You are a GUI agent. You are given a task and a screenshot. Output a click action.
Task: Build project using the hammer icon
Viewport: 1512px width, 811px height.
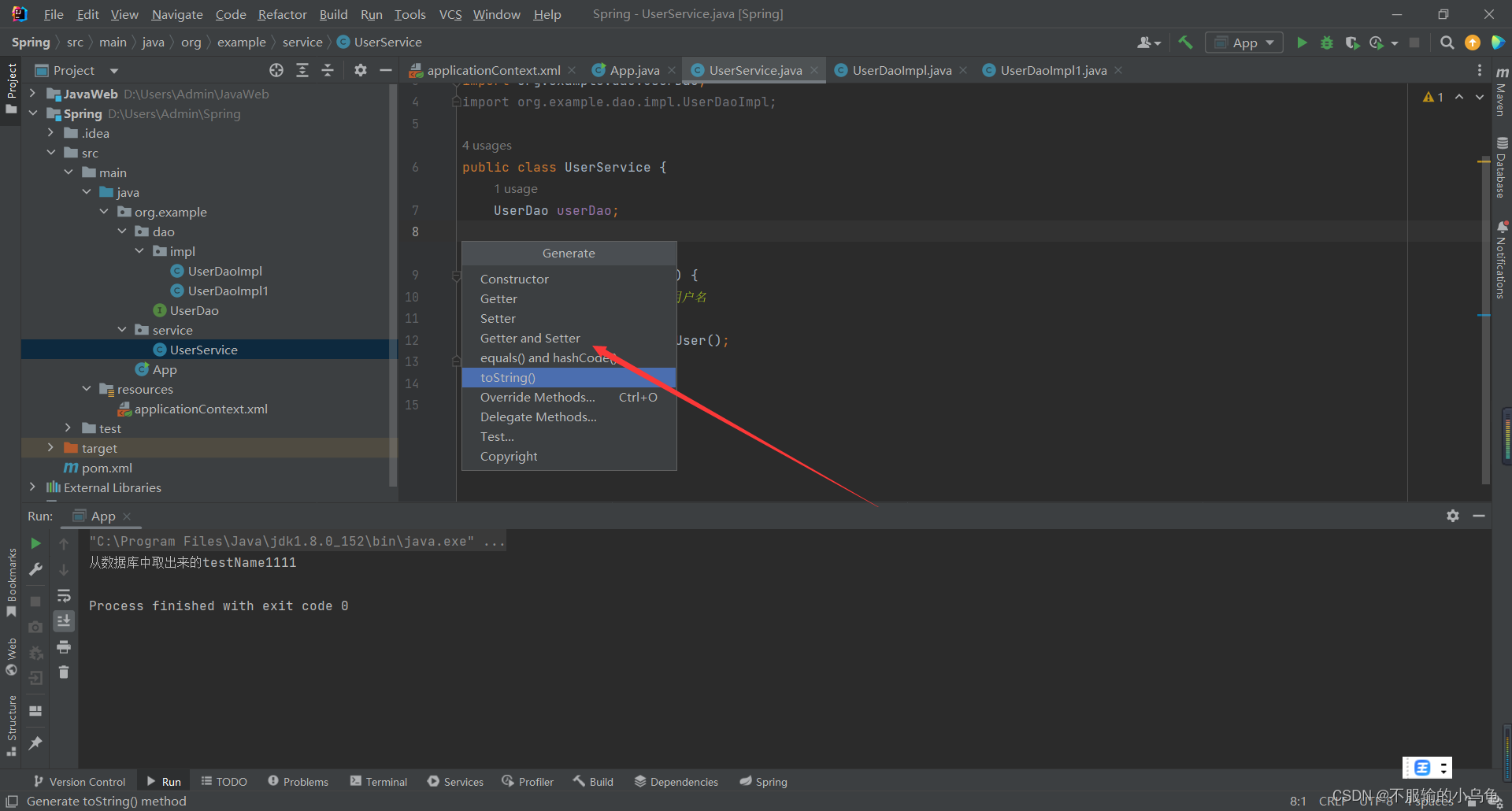[1185, 43]
